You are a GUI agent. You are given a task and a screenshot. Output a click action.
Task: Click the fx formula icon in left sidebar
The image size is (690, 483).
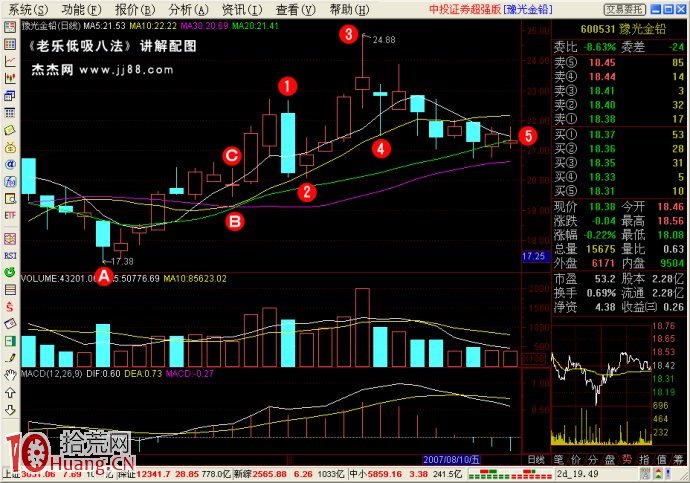click(x=10, y=181)
